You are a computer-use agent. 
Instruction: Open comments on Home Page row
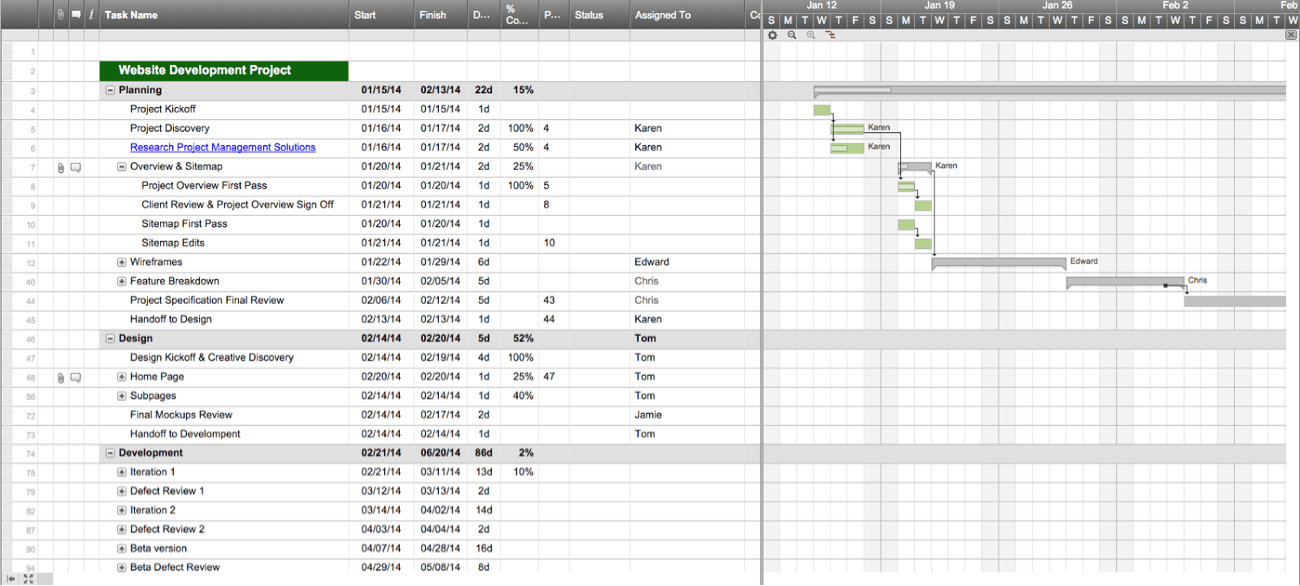point(76,377)
